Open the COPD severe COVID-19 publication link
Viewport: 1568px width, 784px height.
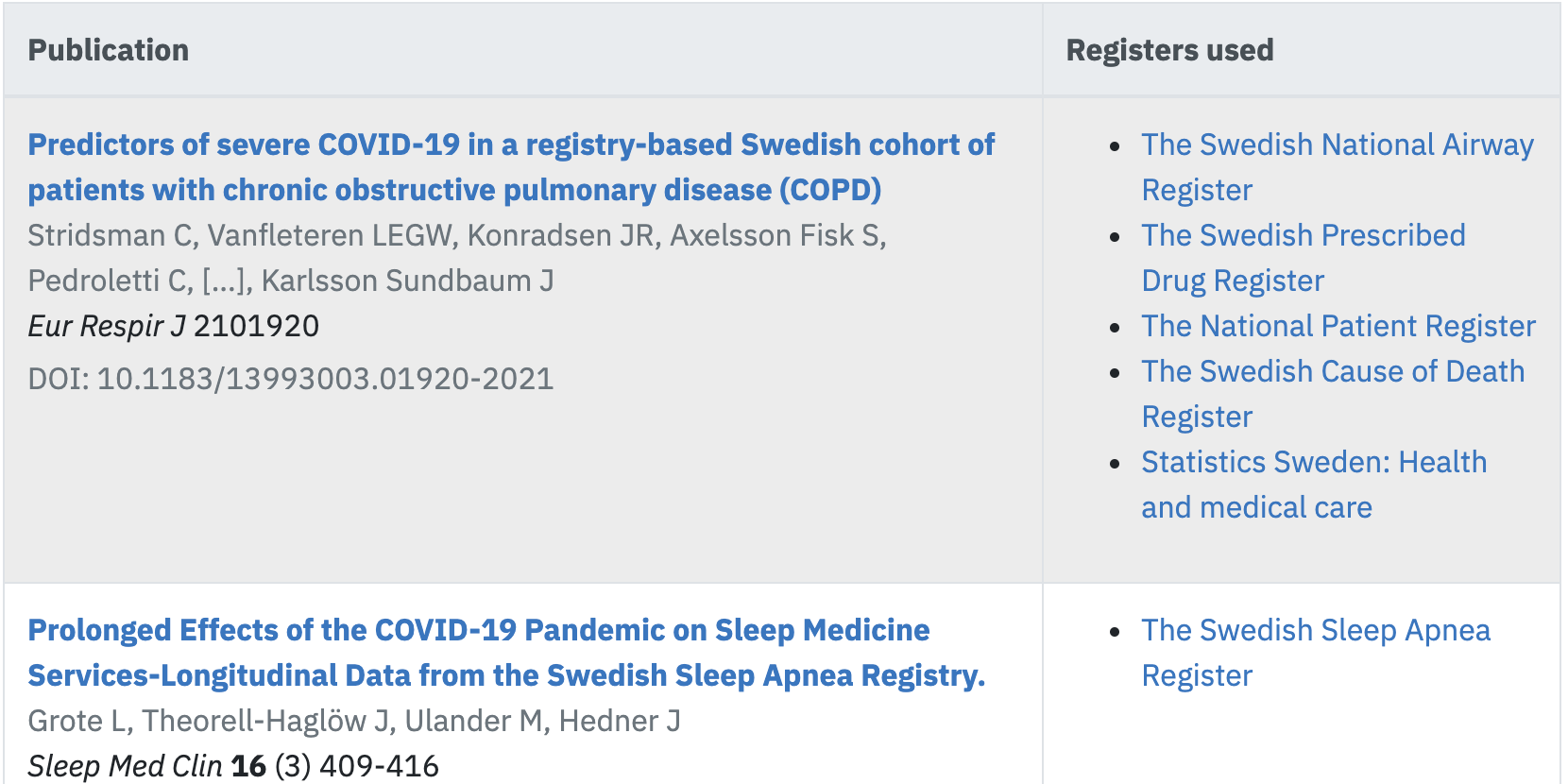click(x=510, y=167)
